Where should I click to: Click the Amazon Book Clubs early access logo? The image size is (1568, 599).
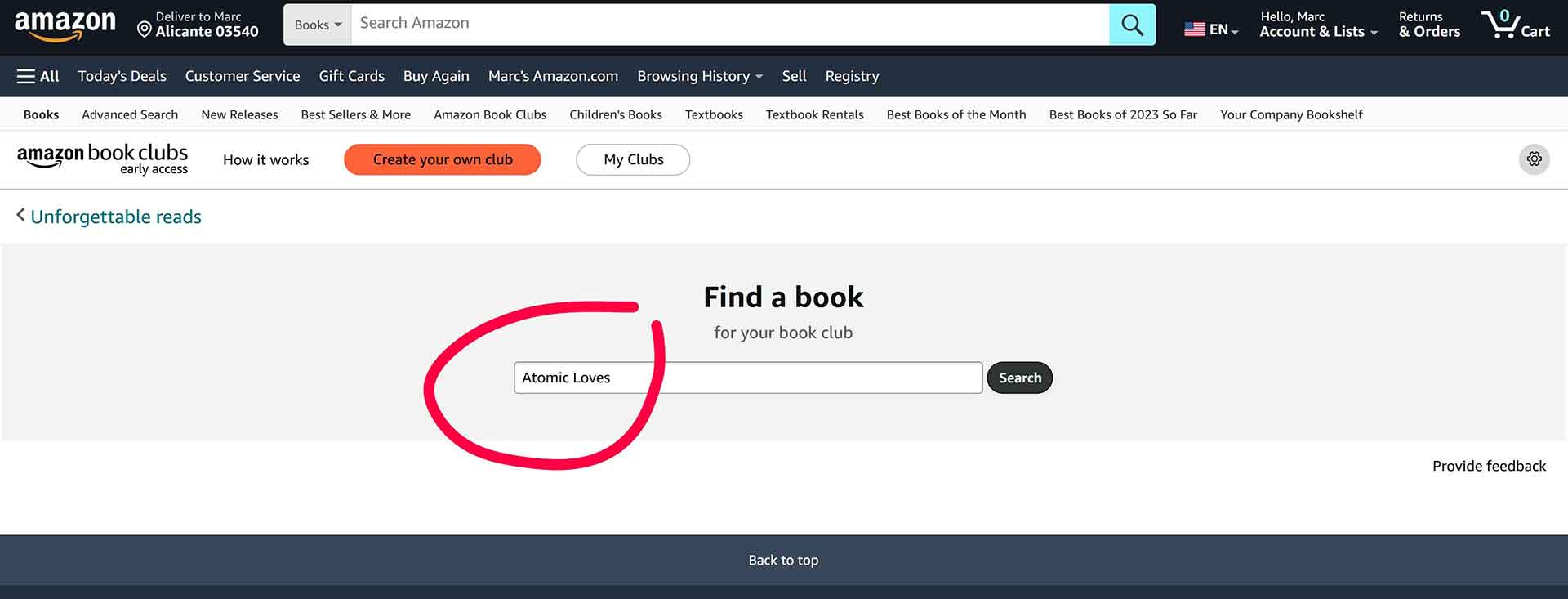(x=102, y=159)
